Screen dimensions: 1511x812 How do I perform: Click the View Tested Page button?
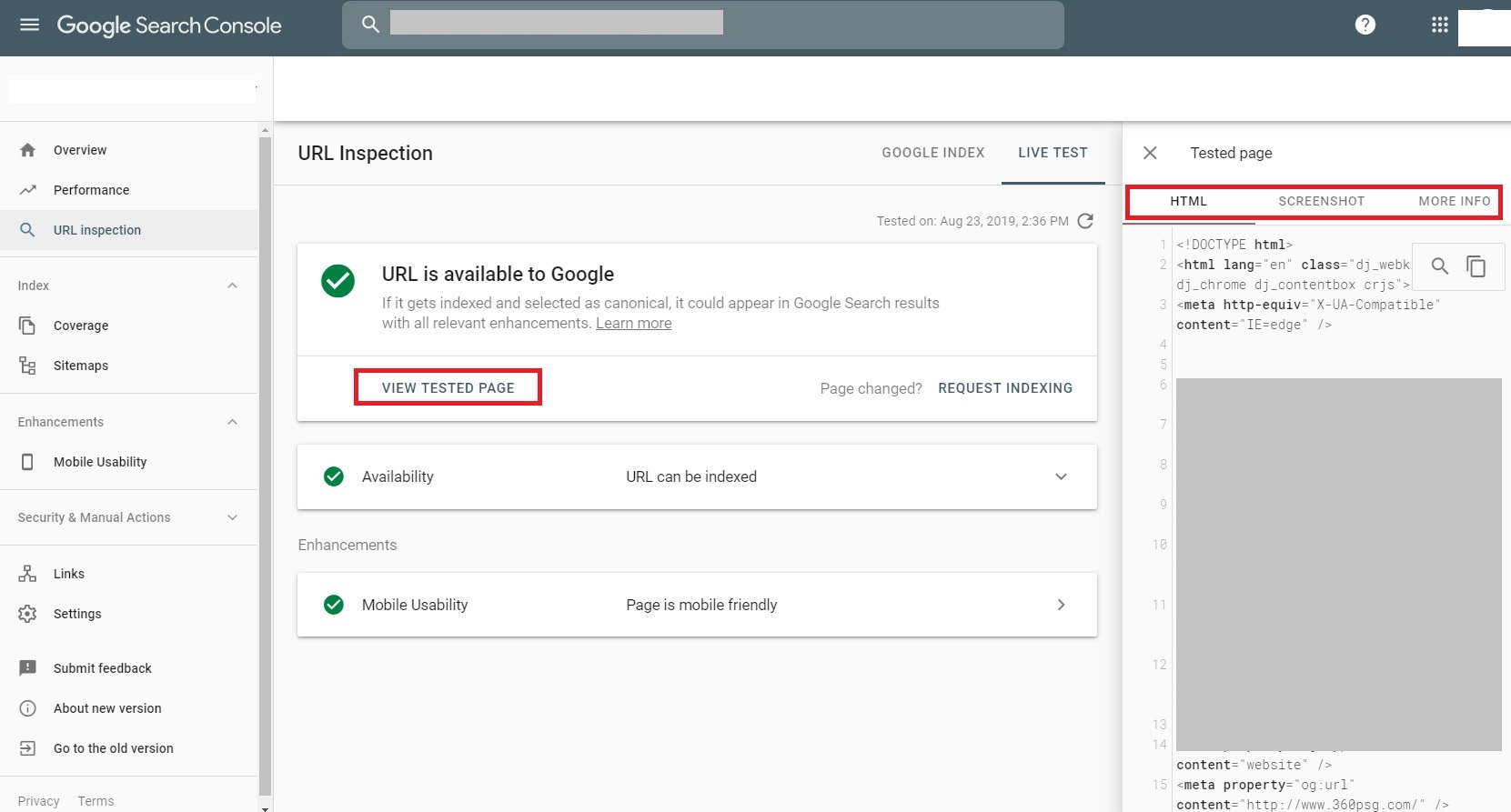point(448,387)
